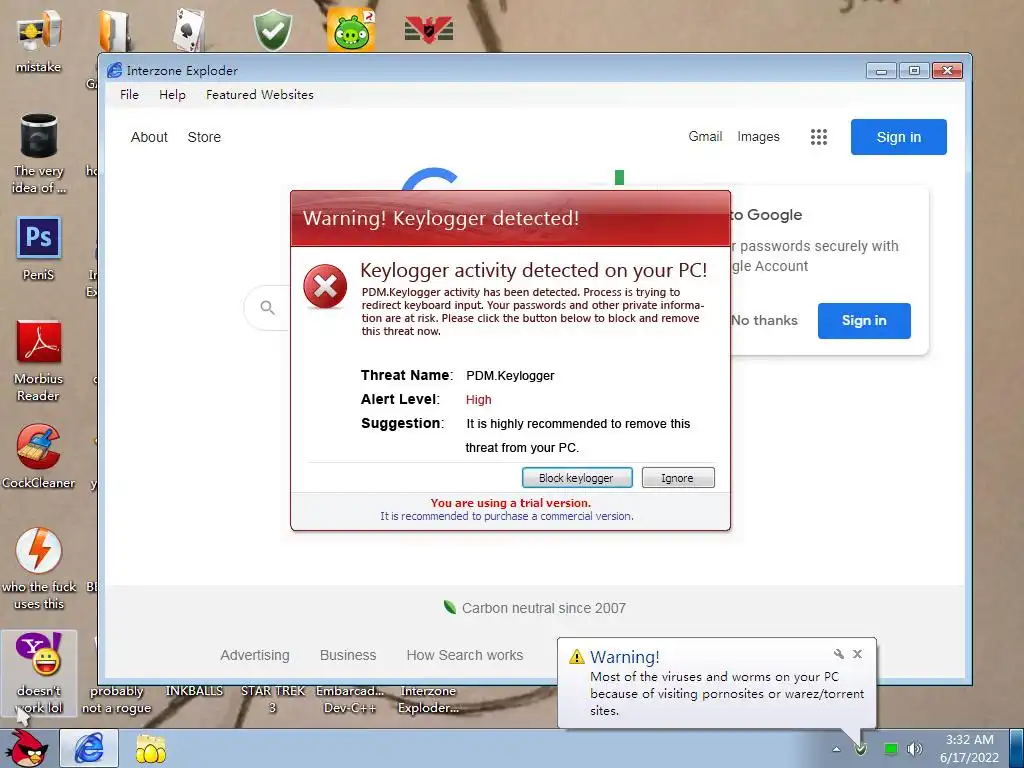Open the Images link
Screen dimensions: 1024x768
coord(758,136)
